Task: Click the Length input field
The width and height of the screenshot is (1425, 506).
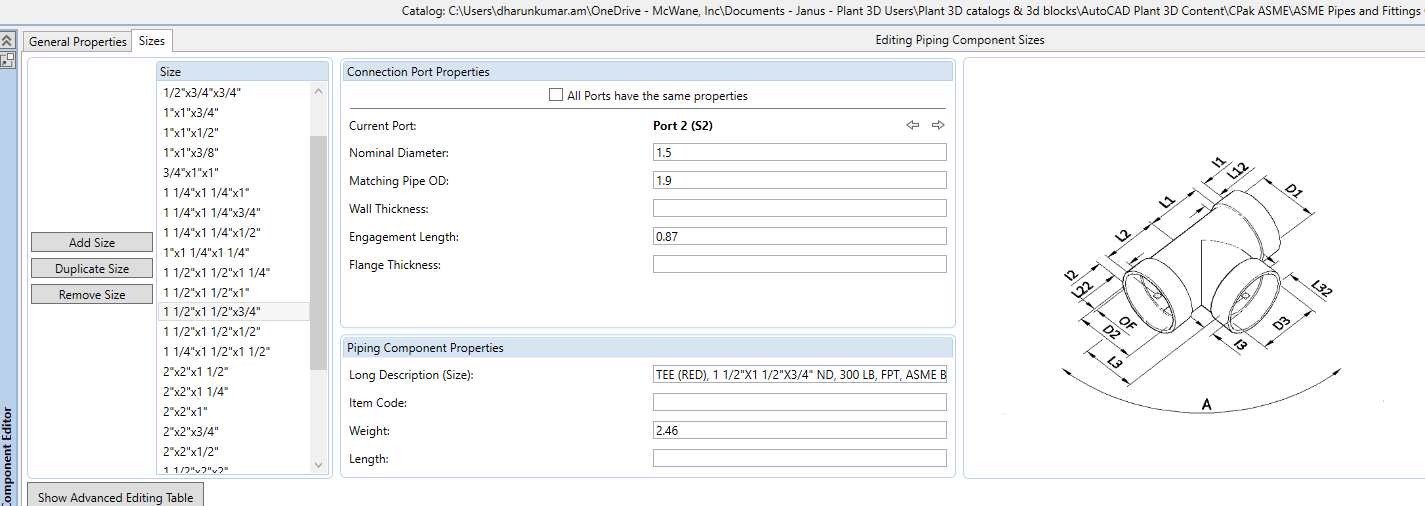Action: pyautogui.click(x=799, y=458)
